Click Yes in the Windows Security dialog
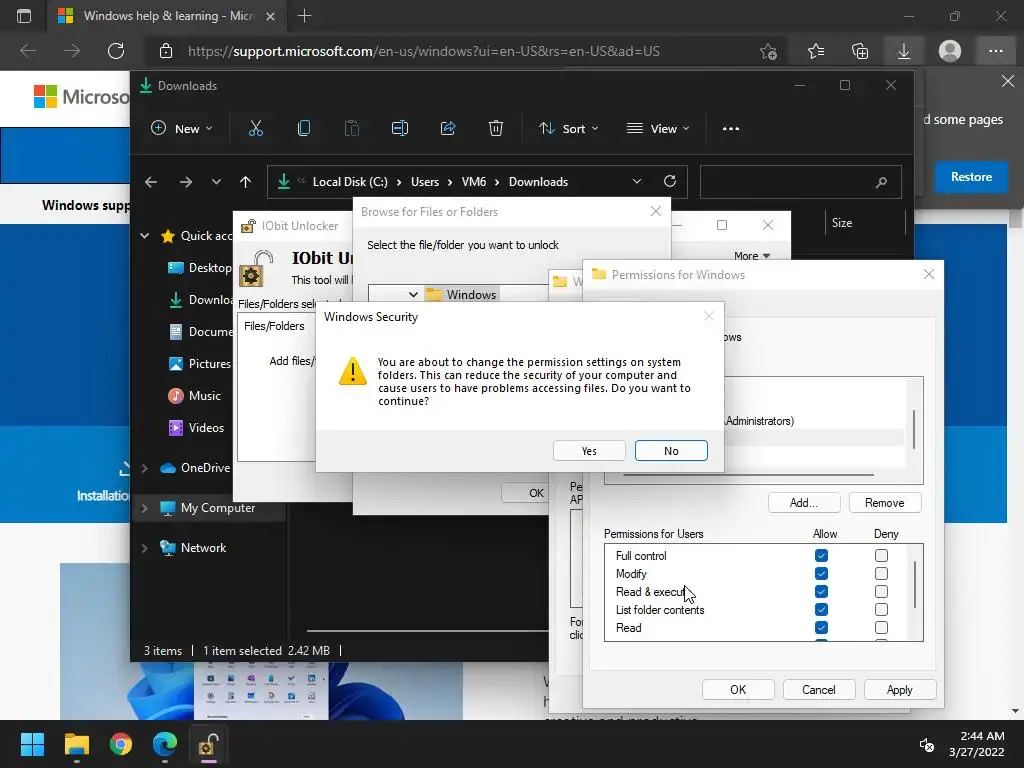The image size is (1024, 768). coord(589,451)
